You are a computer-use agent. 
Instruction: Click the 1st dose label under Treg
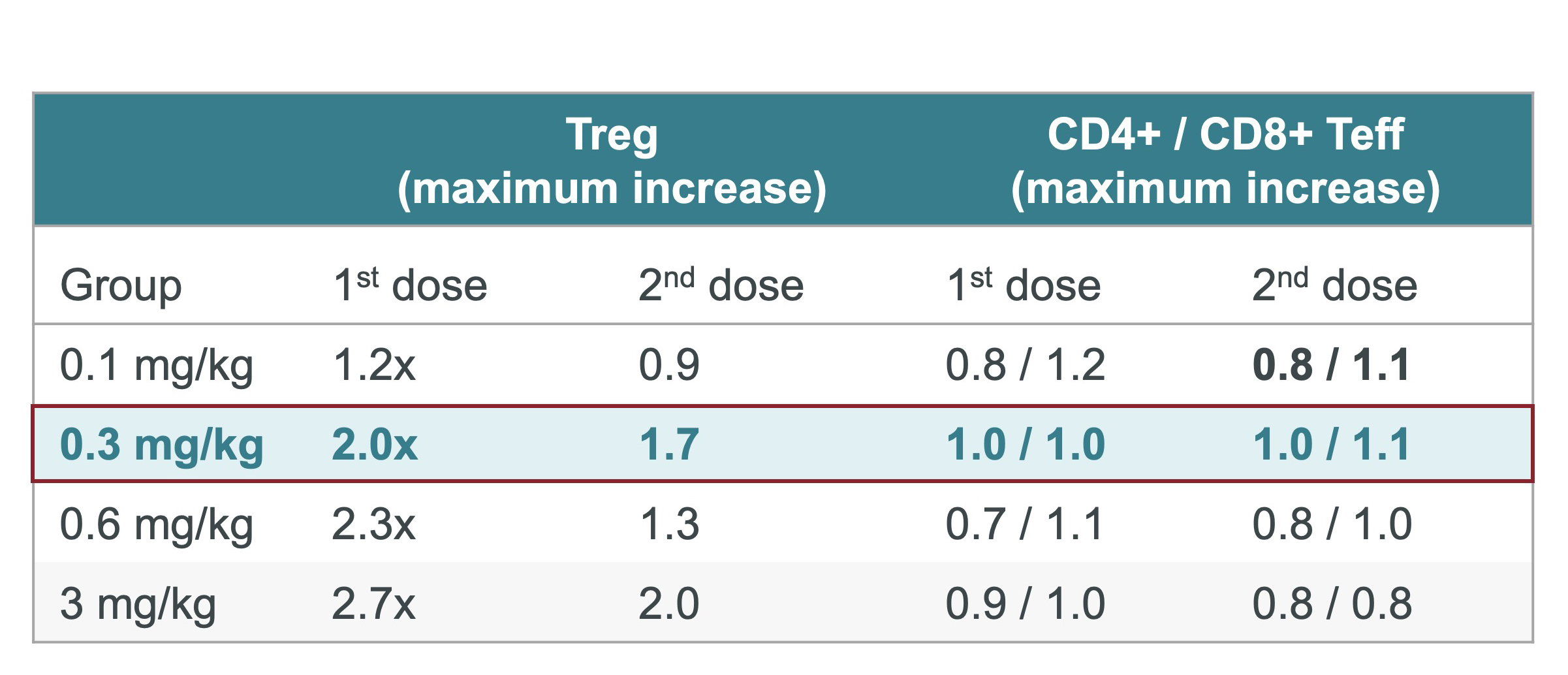(x=410, y=285)
